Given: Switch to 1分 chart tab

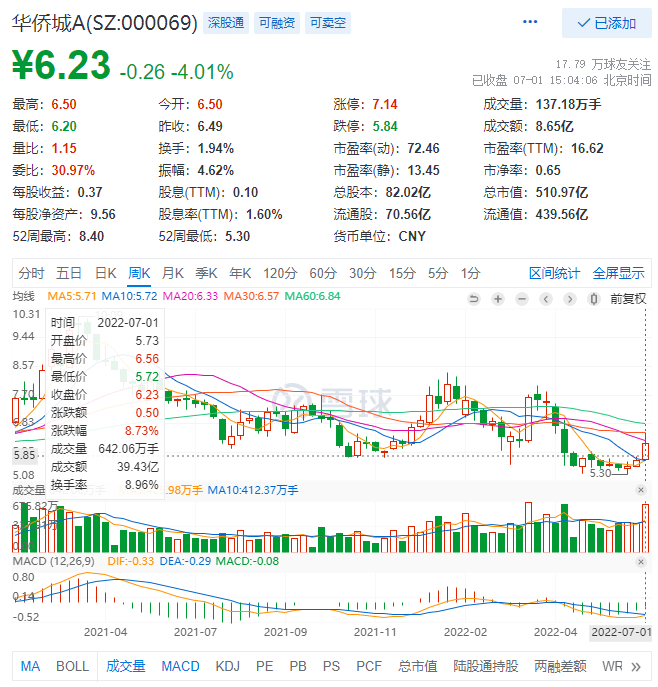Looking at the screenshot, I should 471,273.
